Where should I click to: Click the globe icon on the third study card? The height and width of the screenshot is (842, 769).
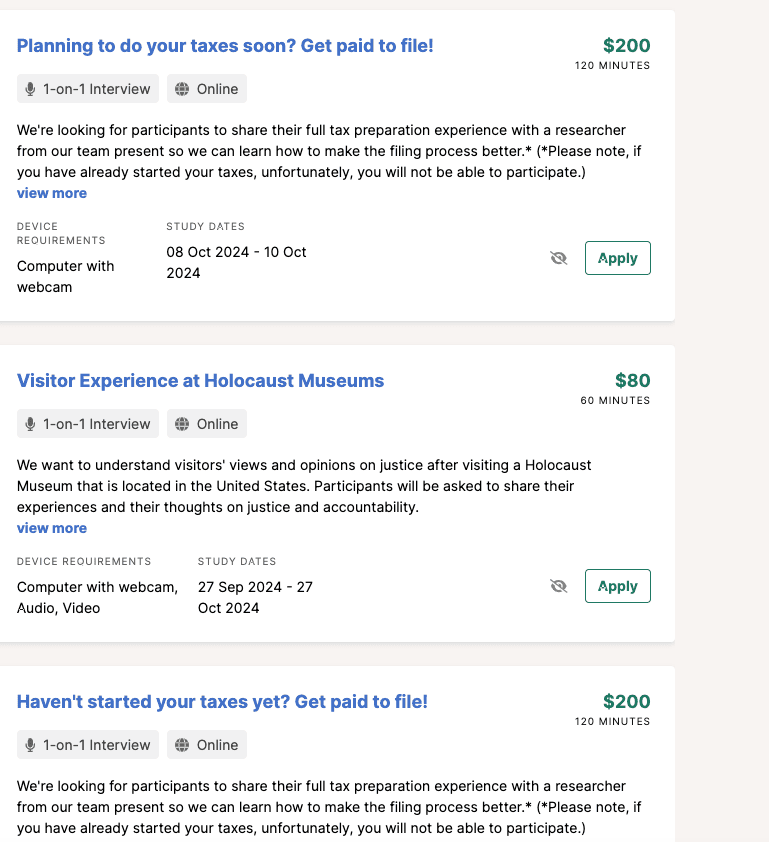click(x=183, y=744)
